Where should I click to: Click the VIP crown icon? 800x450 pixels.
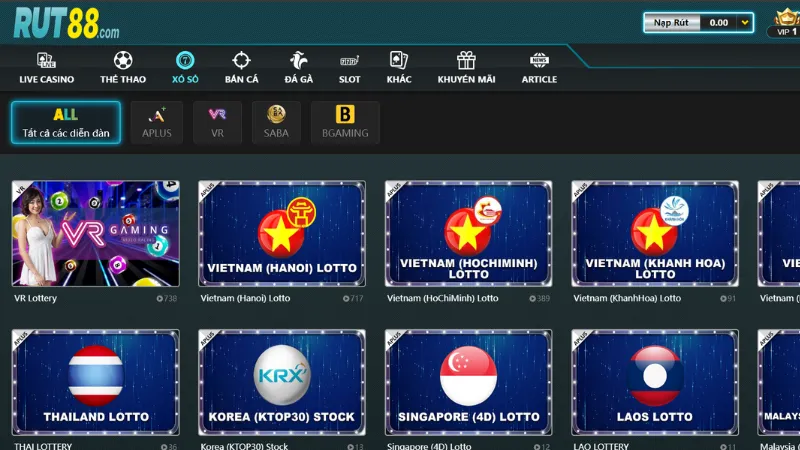(x=786, y=18)
